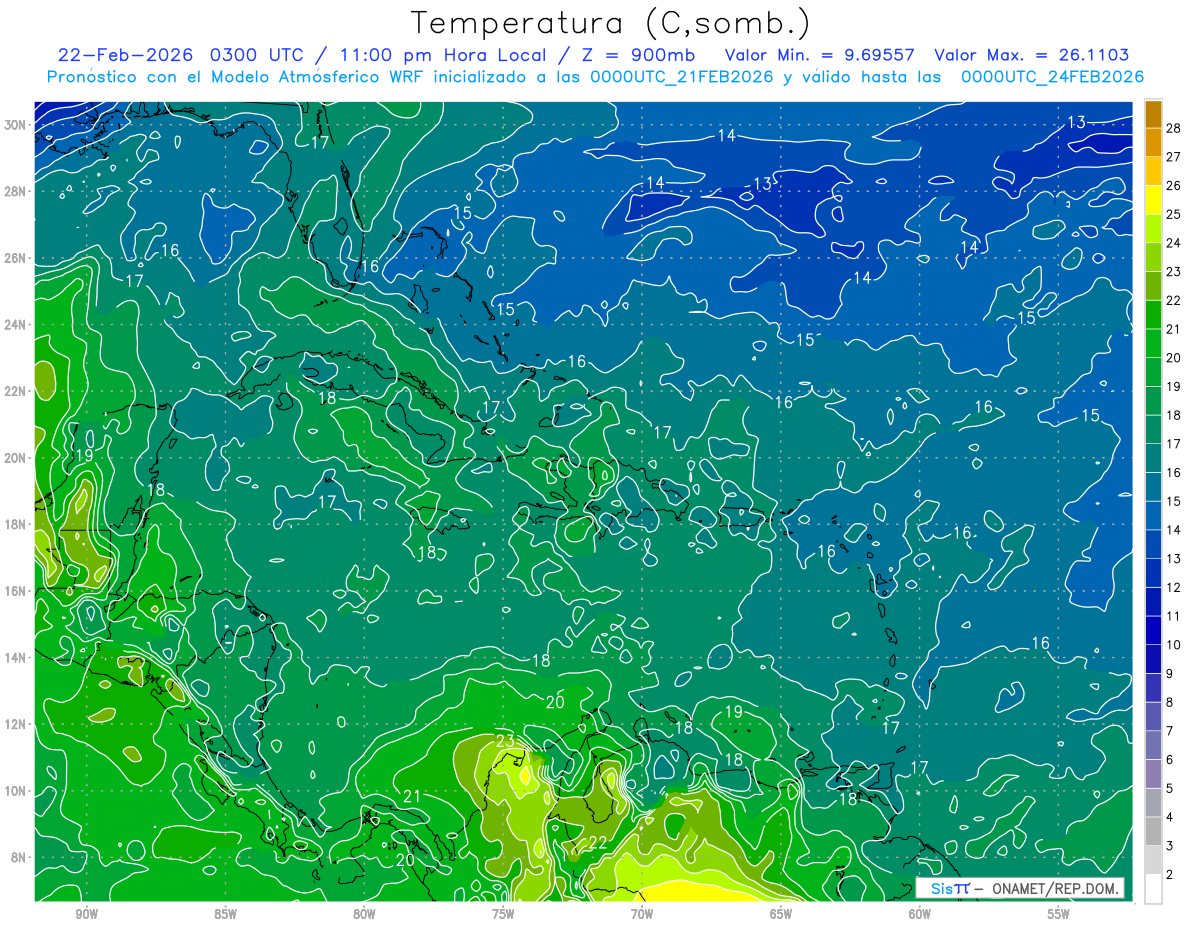Click the '24N' latitude axis label
The image size is (1200, 927).
pos(15,325)
